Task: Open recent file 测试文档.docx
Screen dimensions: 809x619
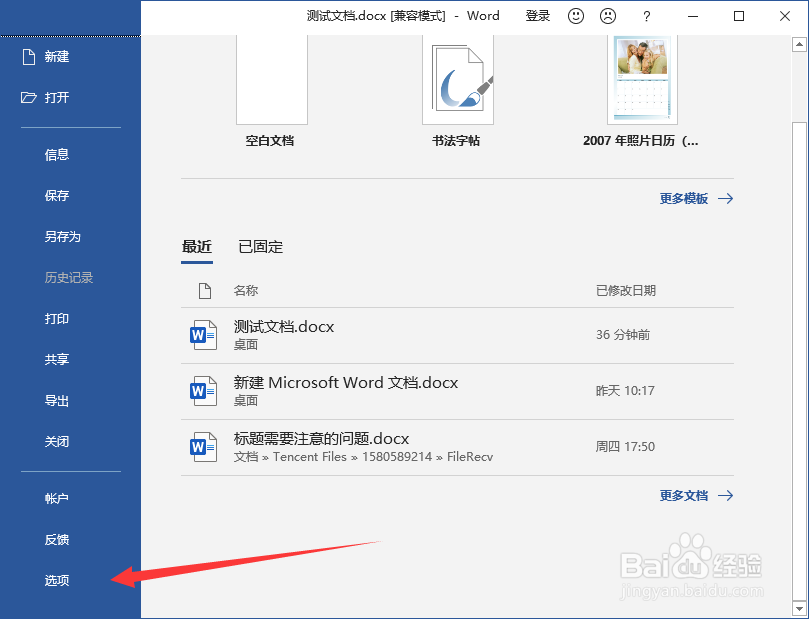Action: [457, 335]
